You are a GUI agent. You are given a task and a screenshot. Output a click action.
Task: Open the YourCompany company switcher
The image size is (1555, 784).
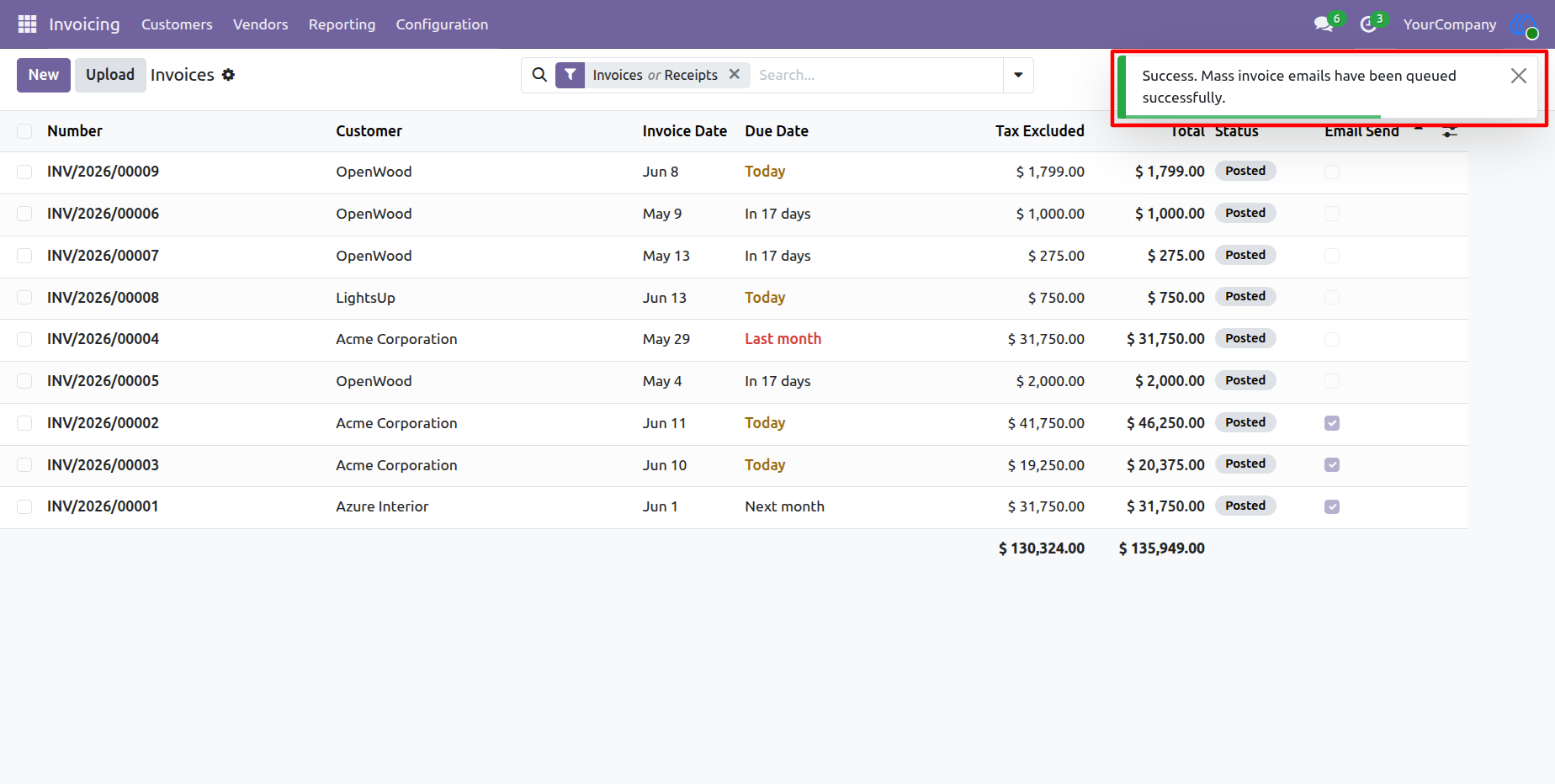tap(1450, 24)
